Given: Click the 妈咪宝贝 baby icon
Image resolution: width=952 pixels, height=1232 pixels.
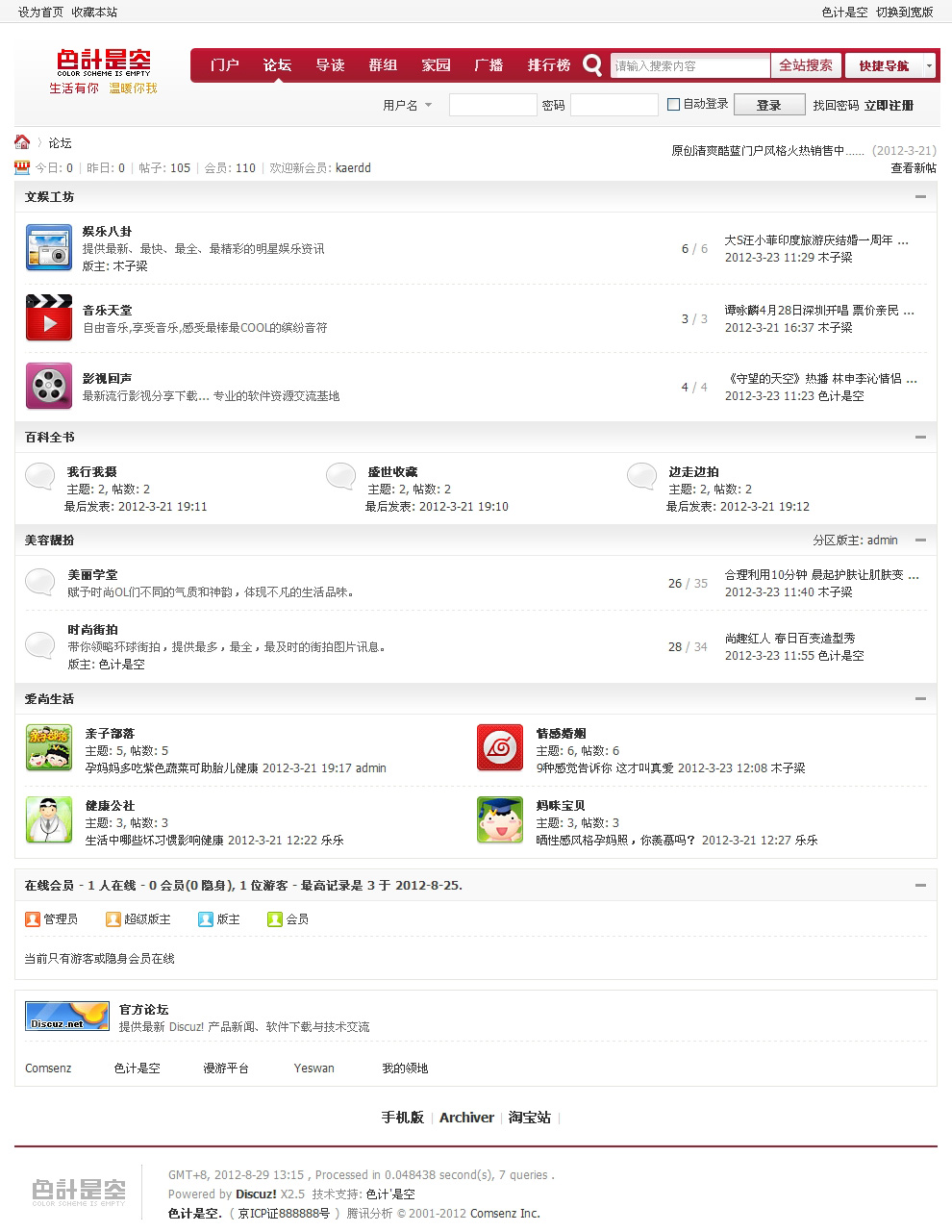Looking at the screenshot, I should pos(500,820).
